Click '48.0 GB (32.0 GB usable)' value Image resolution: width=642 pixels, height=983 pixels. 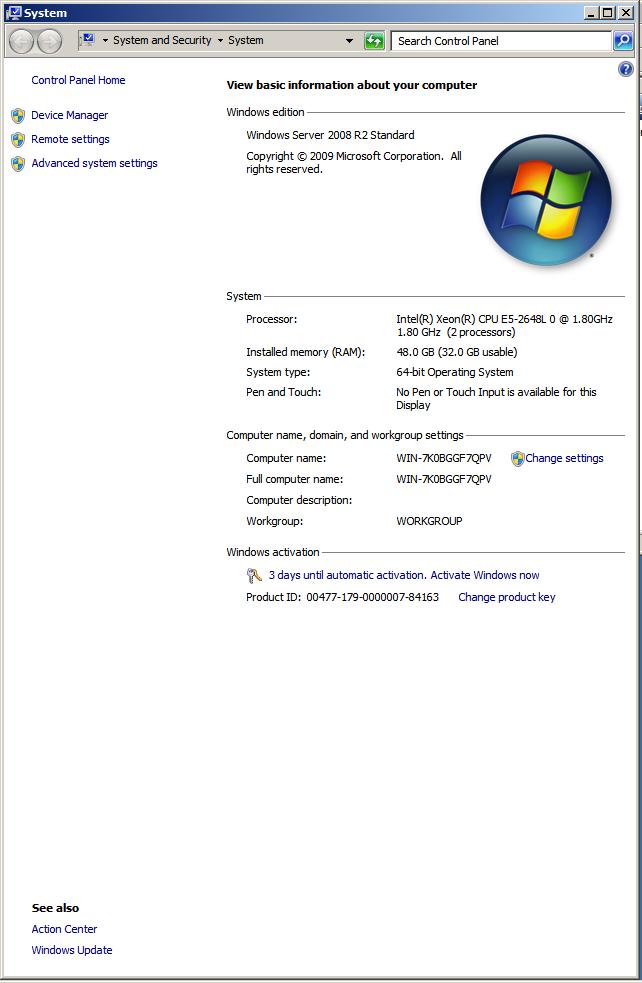click(457, 352)
